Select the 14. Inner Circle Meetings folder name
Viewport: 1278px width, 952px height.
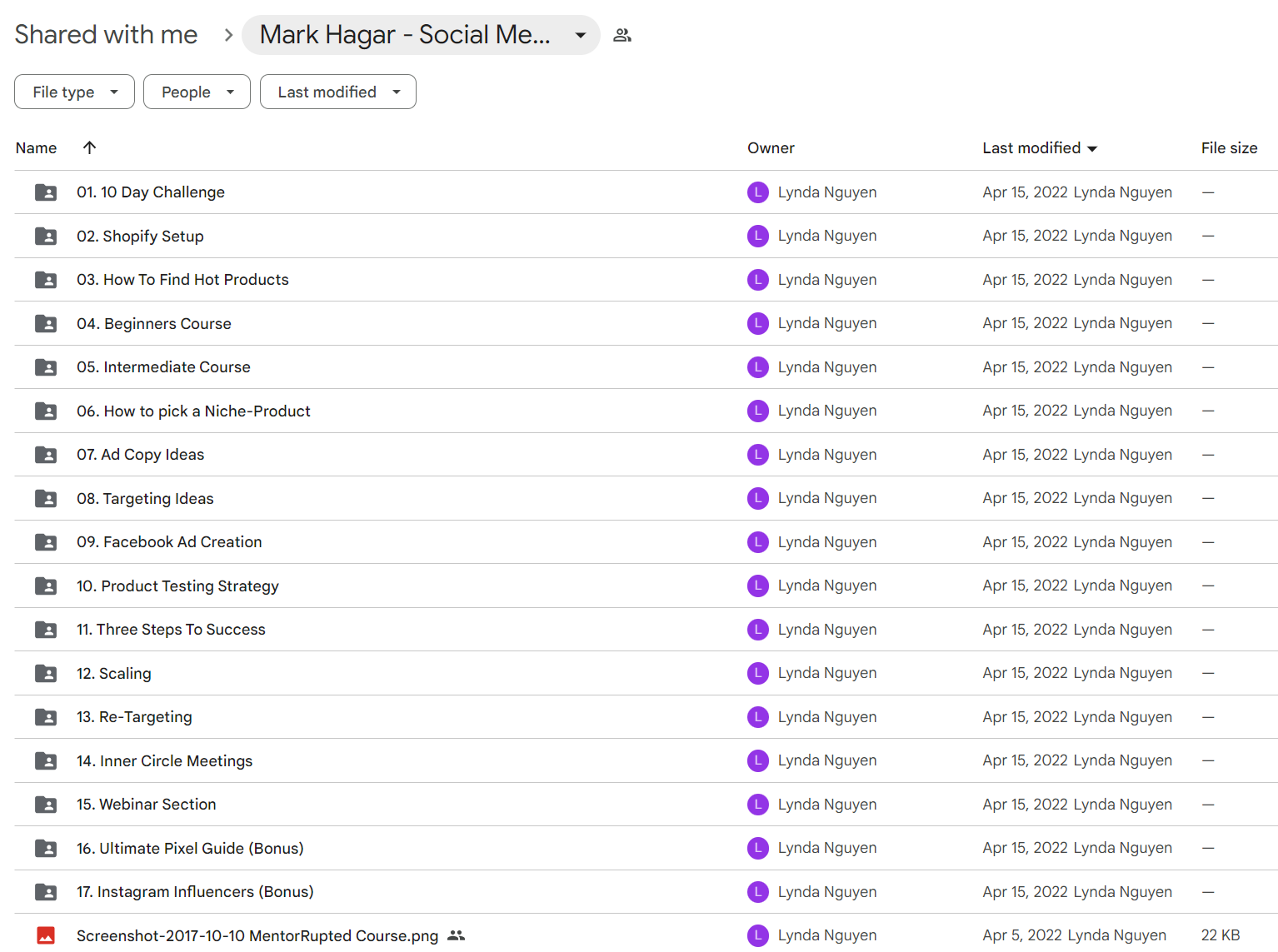click(x=164, y=760)
